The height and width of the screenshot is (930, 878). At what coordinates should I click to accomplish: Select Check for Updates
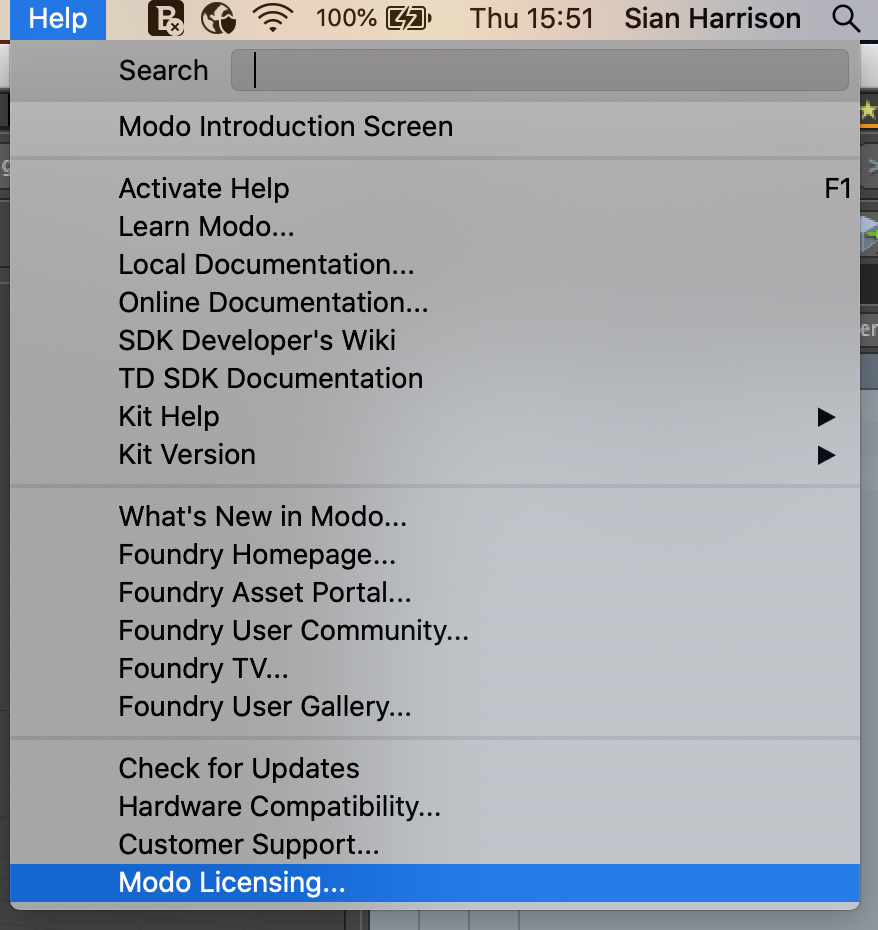coord(435,769)
